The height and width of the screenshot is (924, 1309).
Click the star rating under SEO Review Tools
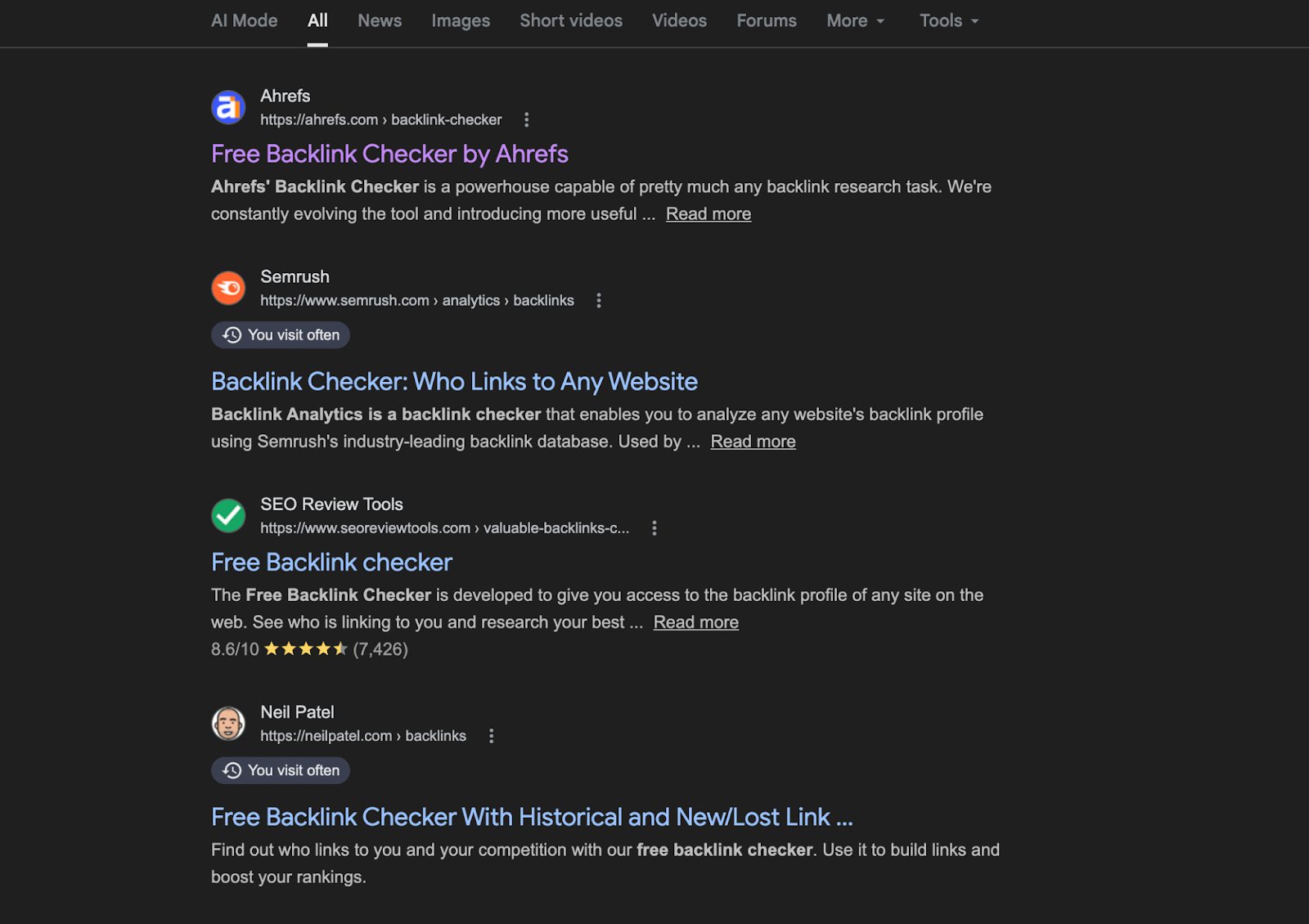(308, 648)
